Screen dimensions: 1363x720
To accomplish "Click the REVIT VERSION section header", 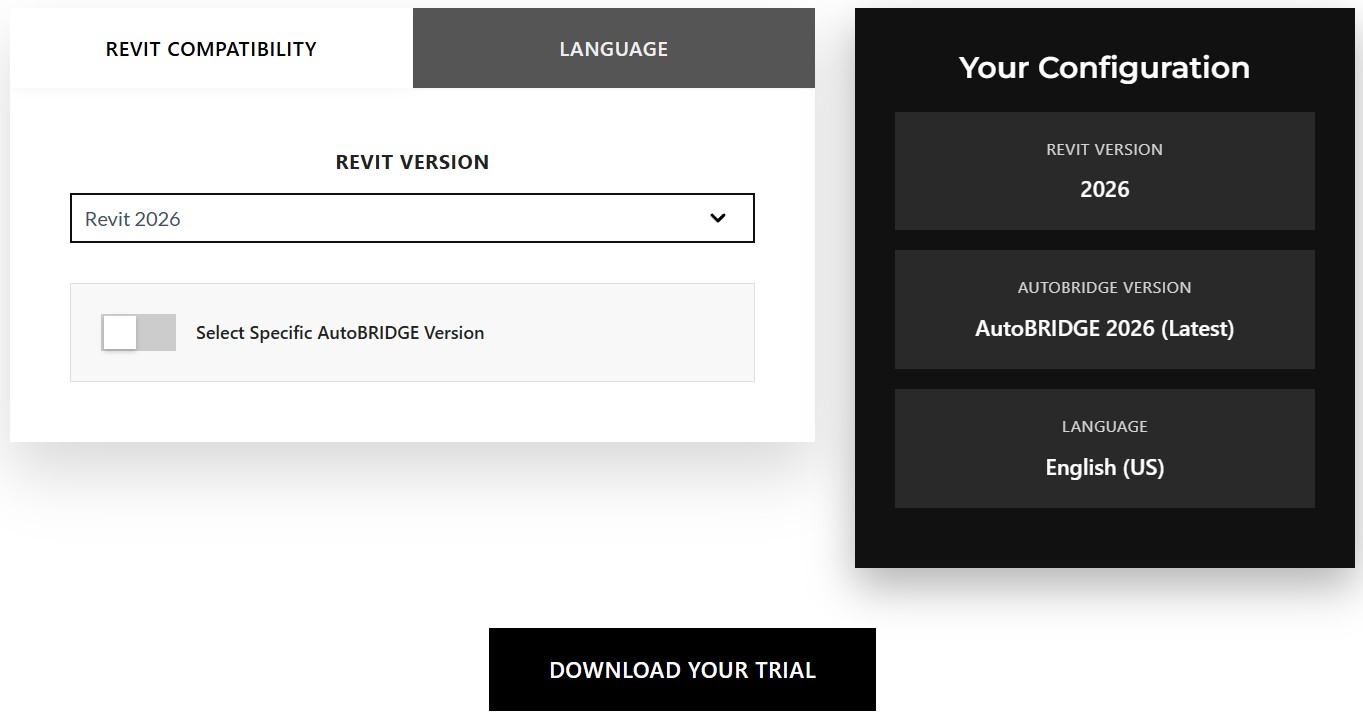I will click(x=411, y=161).
